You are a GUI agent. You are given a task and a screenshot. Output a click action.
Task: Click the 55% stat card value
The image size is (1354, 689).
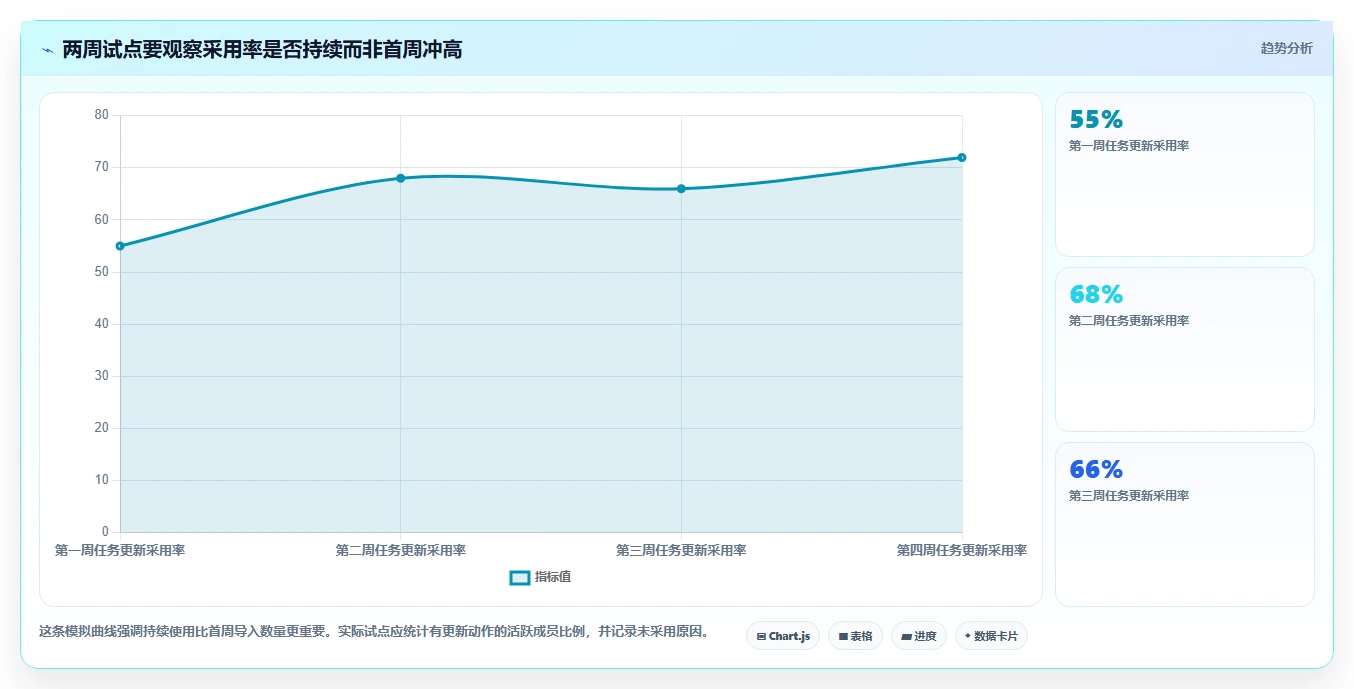pyautogui.click(x=1096, y=120)
